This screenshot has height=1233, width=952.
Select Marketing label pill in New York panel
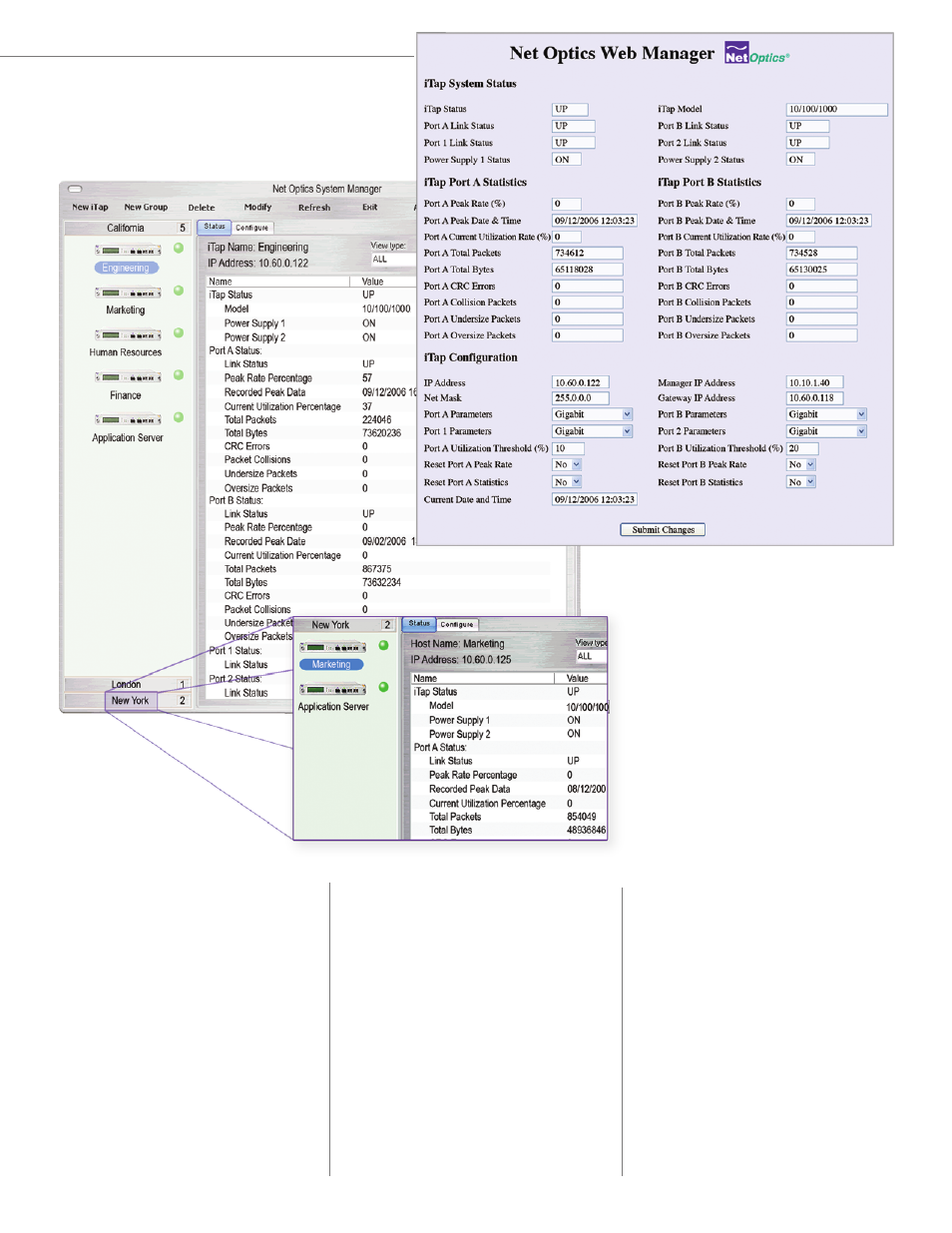(331, 664)
